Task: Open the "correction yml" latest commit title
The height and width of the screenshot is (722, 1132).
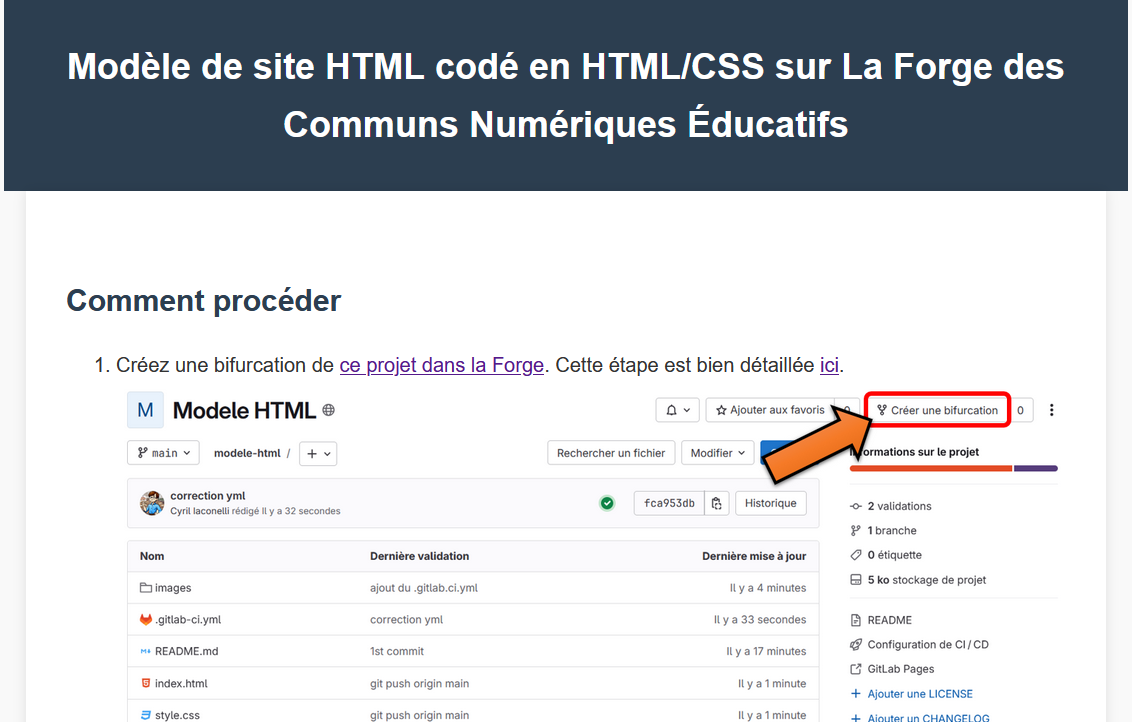Action: click(208, 496)
